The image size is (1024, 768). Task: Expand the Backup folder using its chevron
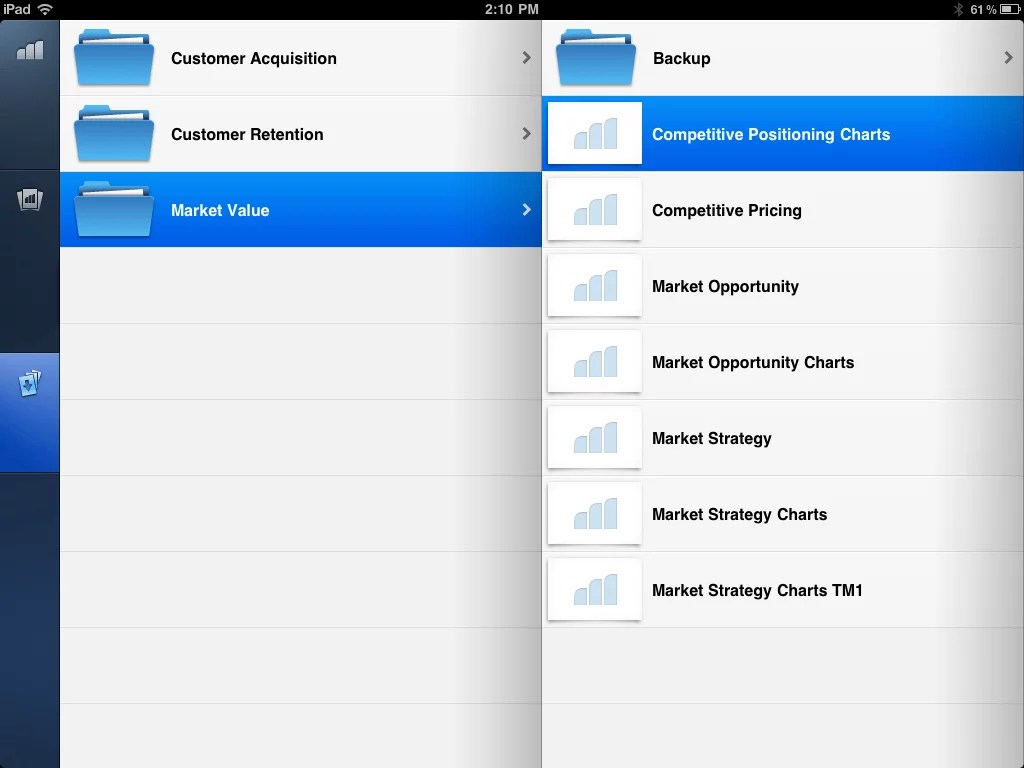(1010, 58)
